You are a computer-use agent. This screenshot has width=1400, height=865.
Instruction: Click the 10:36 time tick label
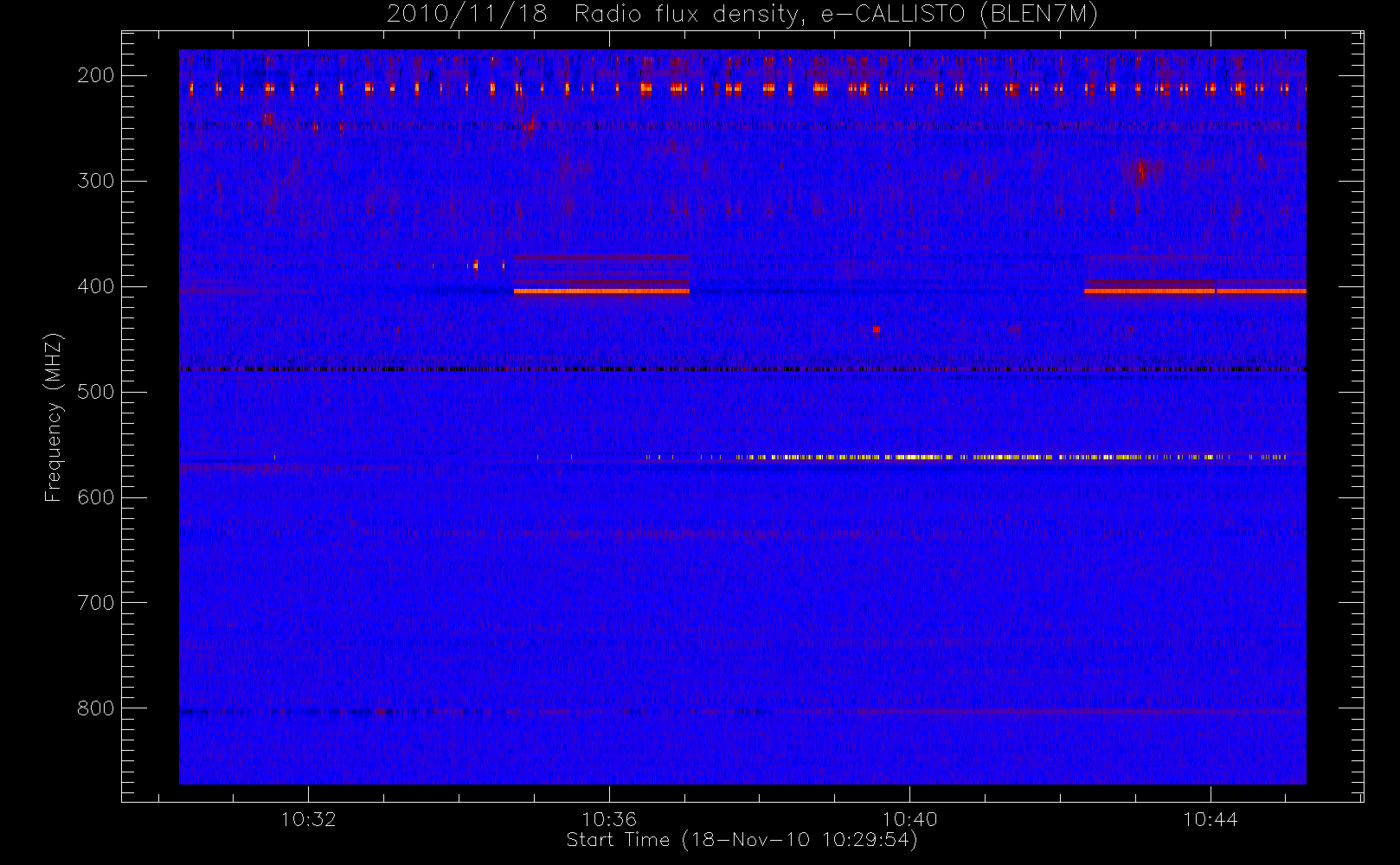pyautogui.click(x=609, y=819)
